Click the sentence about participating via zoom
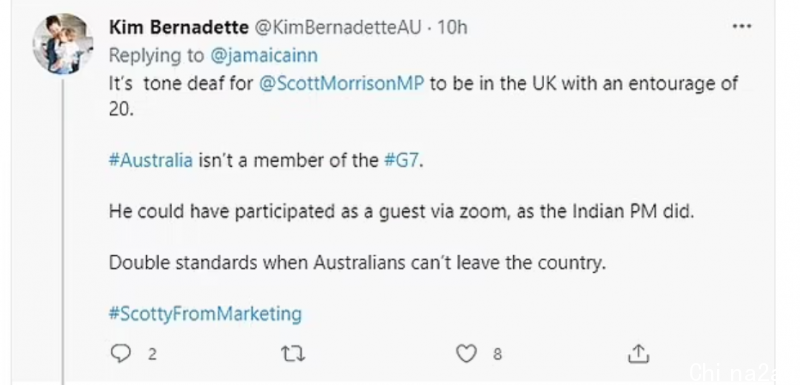Viewport: 800px width, 385px height. [x=402, y=212]
